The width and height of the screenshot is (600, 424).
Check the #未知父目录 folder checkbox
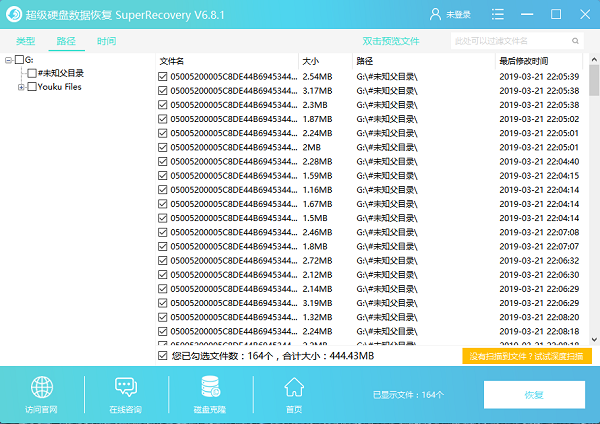point(32,73)
